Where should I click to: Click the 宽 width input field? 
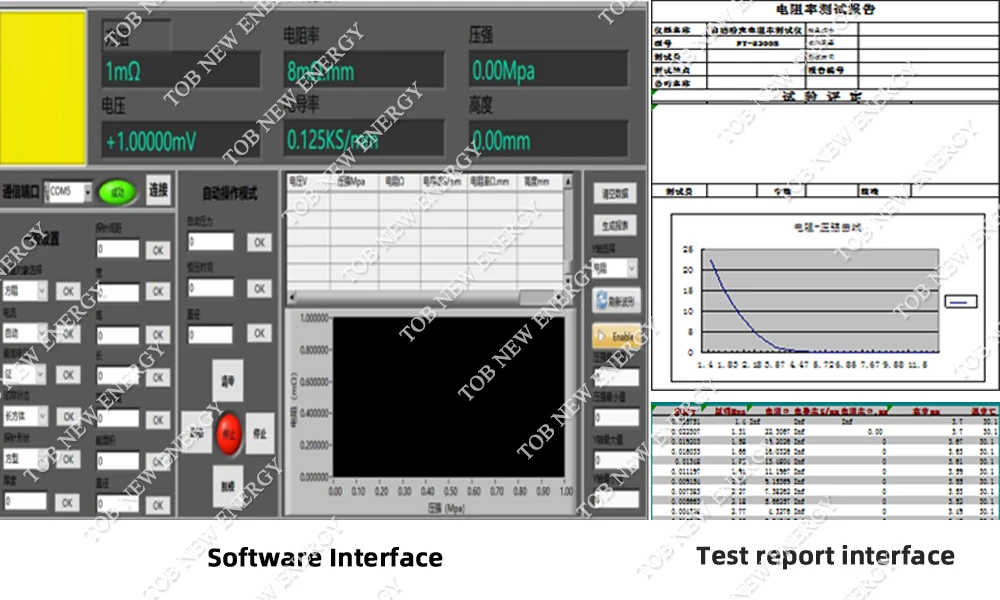click(x=118, y=292)
